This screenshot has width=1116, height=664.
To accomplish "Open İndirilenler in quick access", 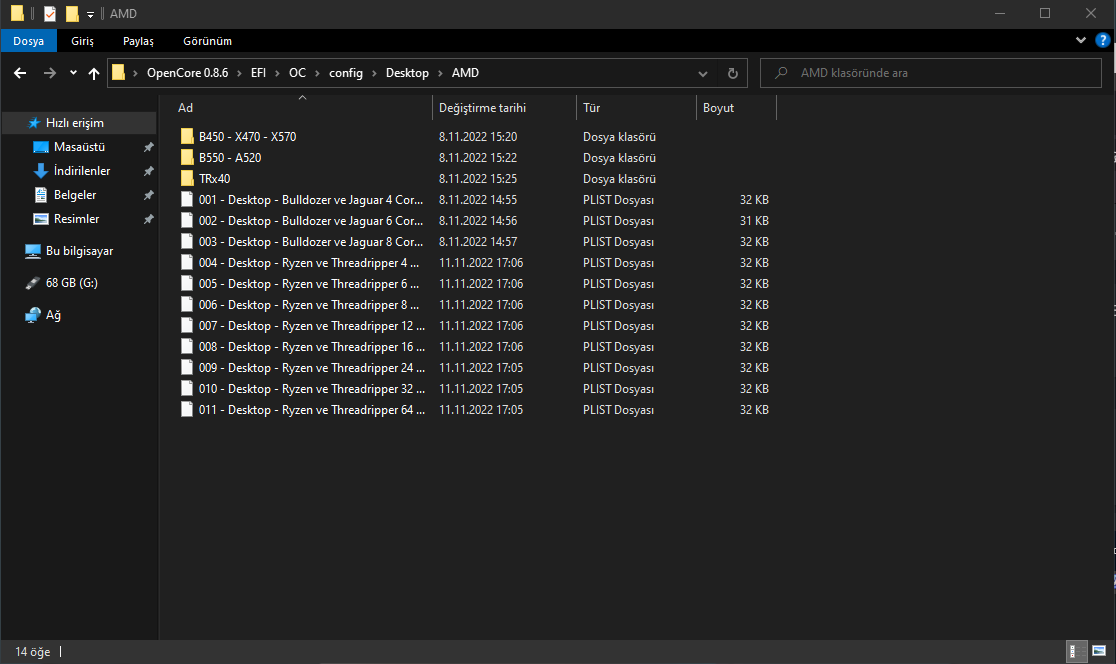I will click(x=81, y=171).
